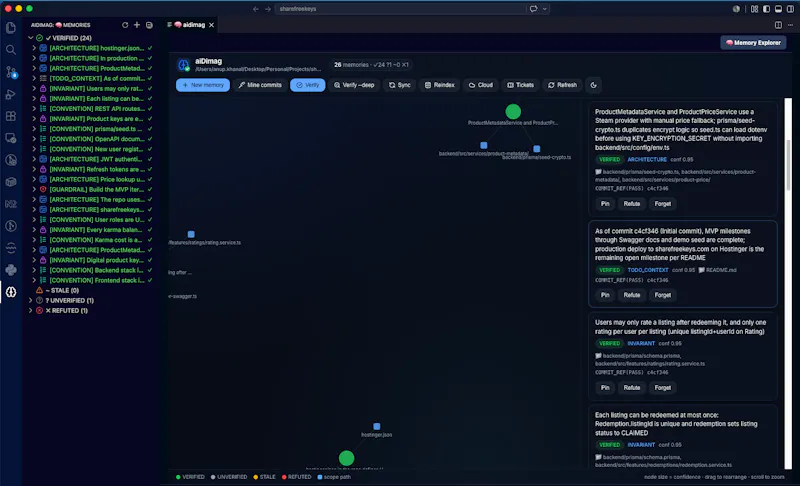Image resolution: width=800 pixels, height=486 pixels.
Task: Open the Memory Explorer button
Action: click(x=753, y=43)
